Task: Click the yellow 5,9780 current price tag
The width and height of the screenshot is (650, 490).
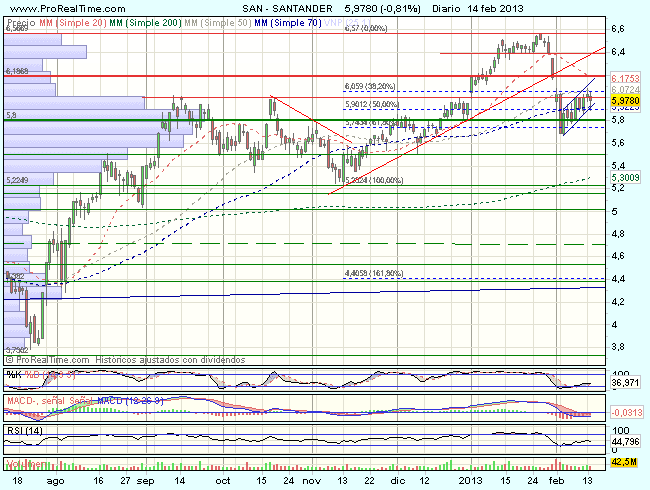Action: pos(625,99)
